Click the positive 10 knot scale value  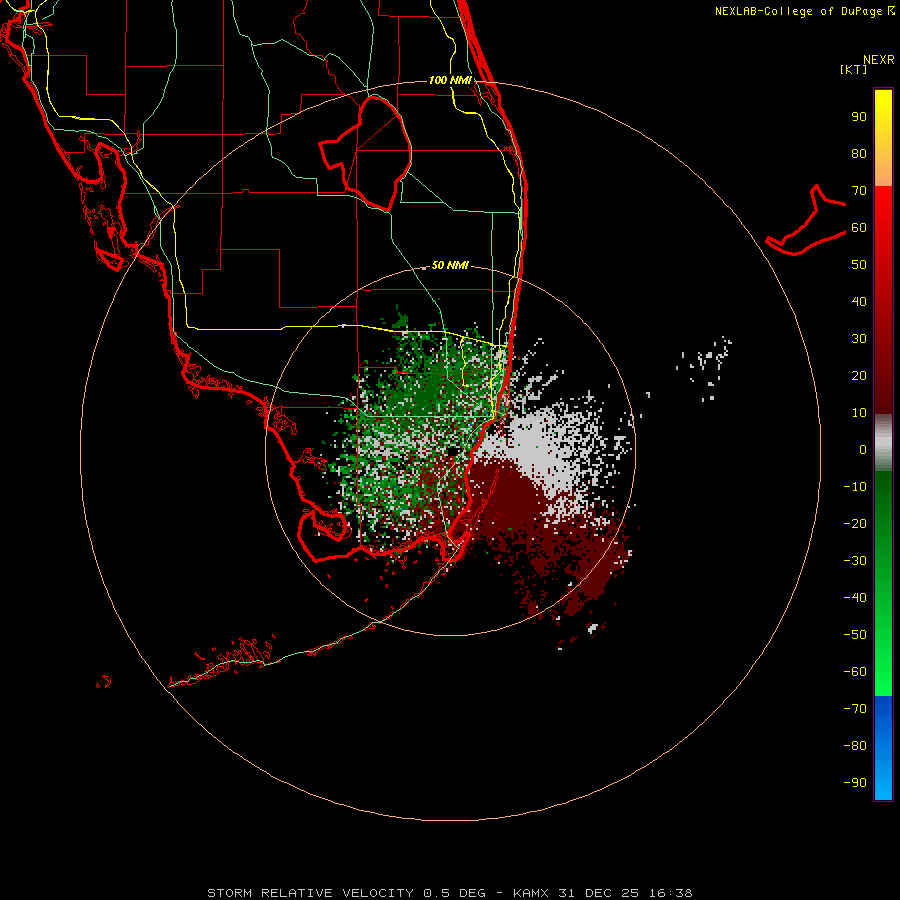[x=859, y=413]
